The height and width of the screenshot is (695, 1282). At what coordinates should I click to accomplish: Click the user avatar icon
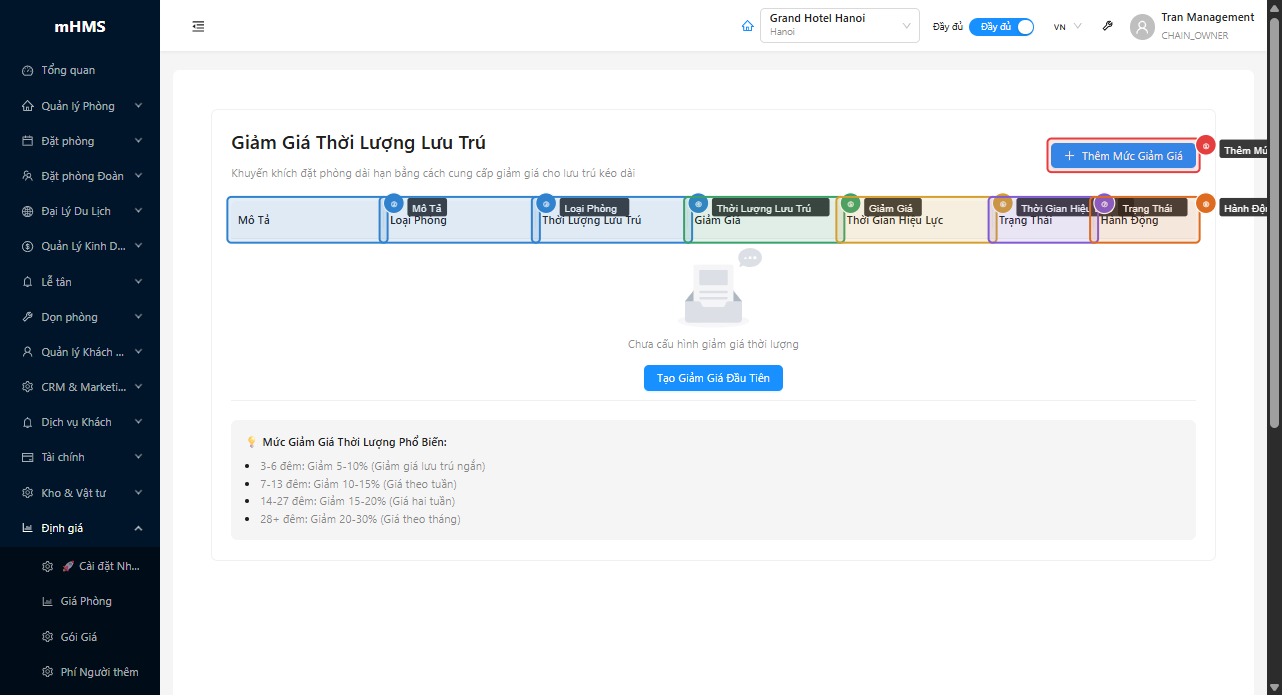click(1142, 27)
